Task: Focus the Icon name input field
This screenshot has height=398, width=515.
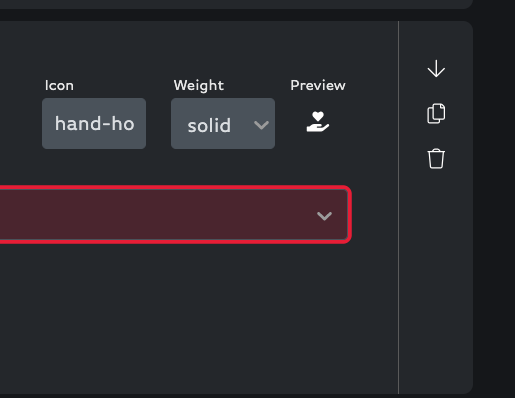Action: pyautogui.click(x=94, y=124)
